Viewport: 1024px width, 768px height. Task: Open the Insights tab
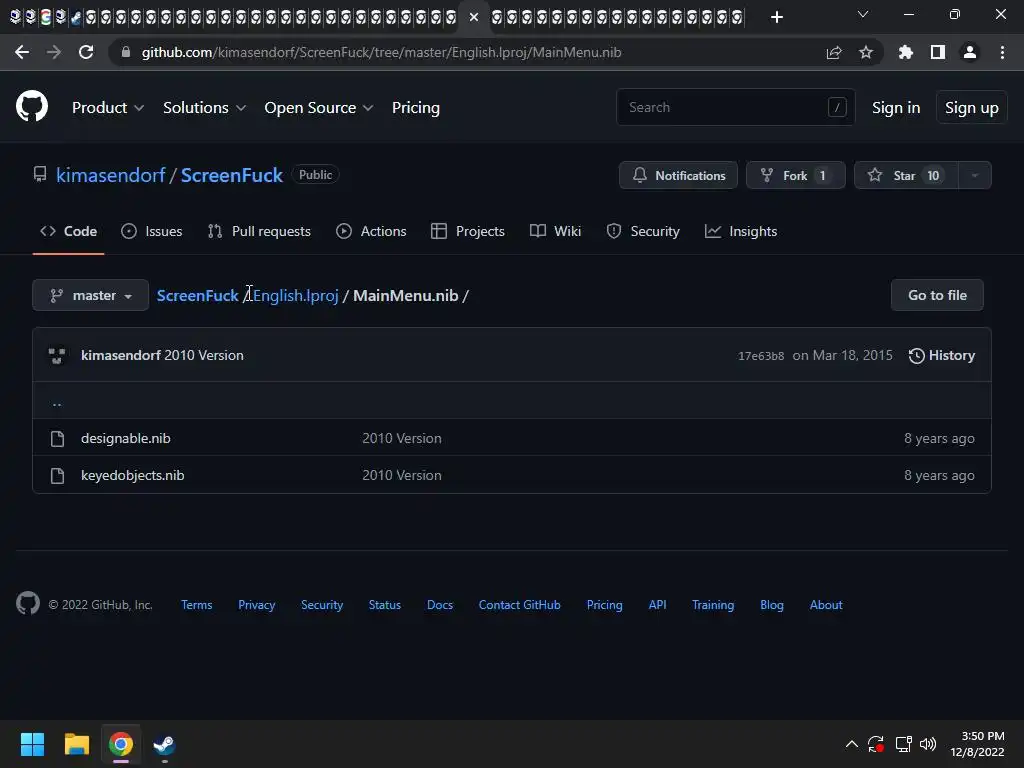pos(741,231)
